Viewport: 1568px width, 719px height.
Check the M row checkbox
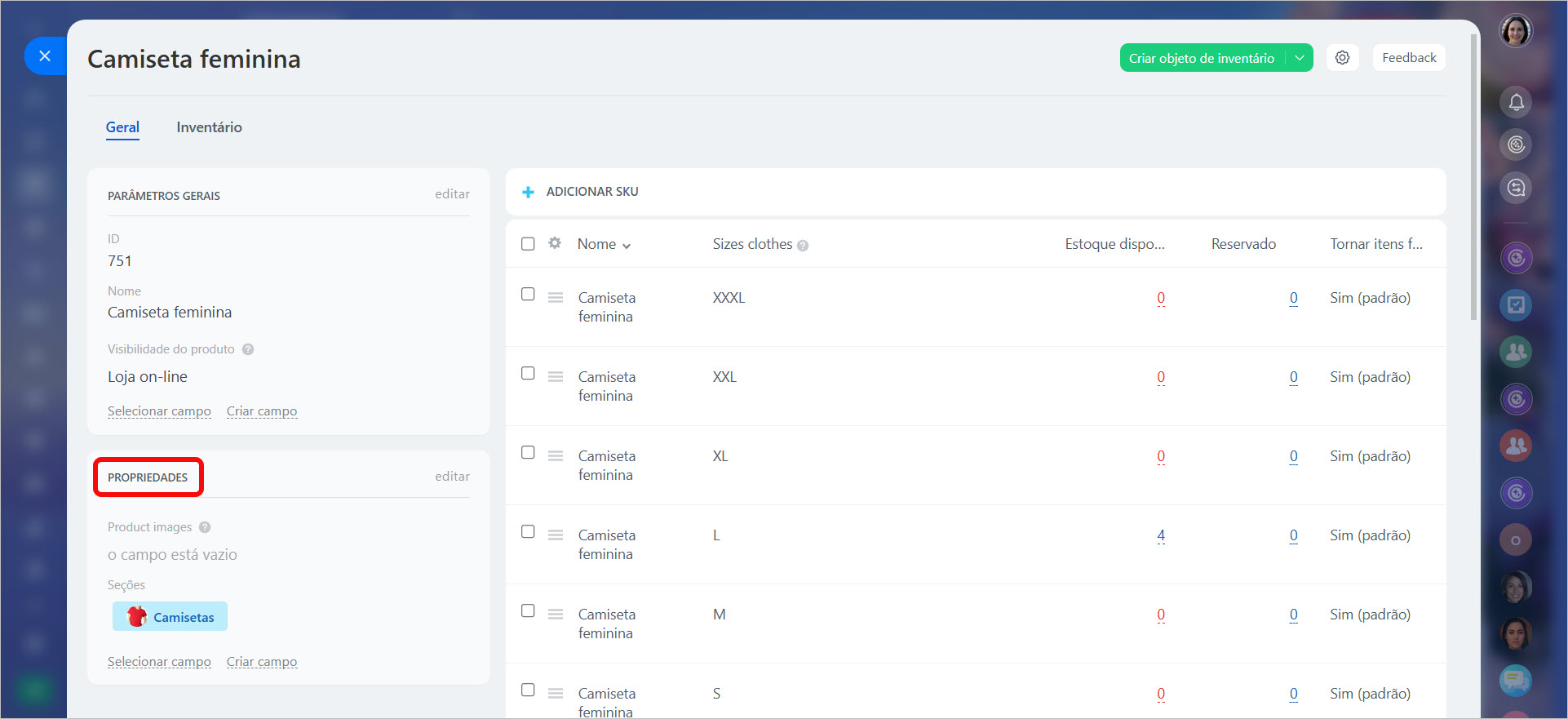528,610
